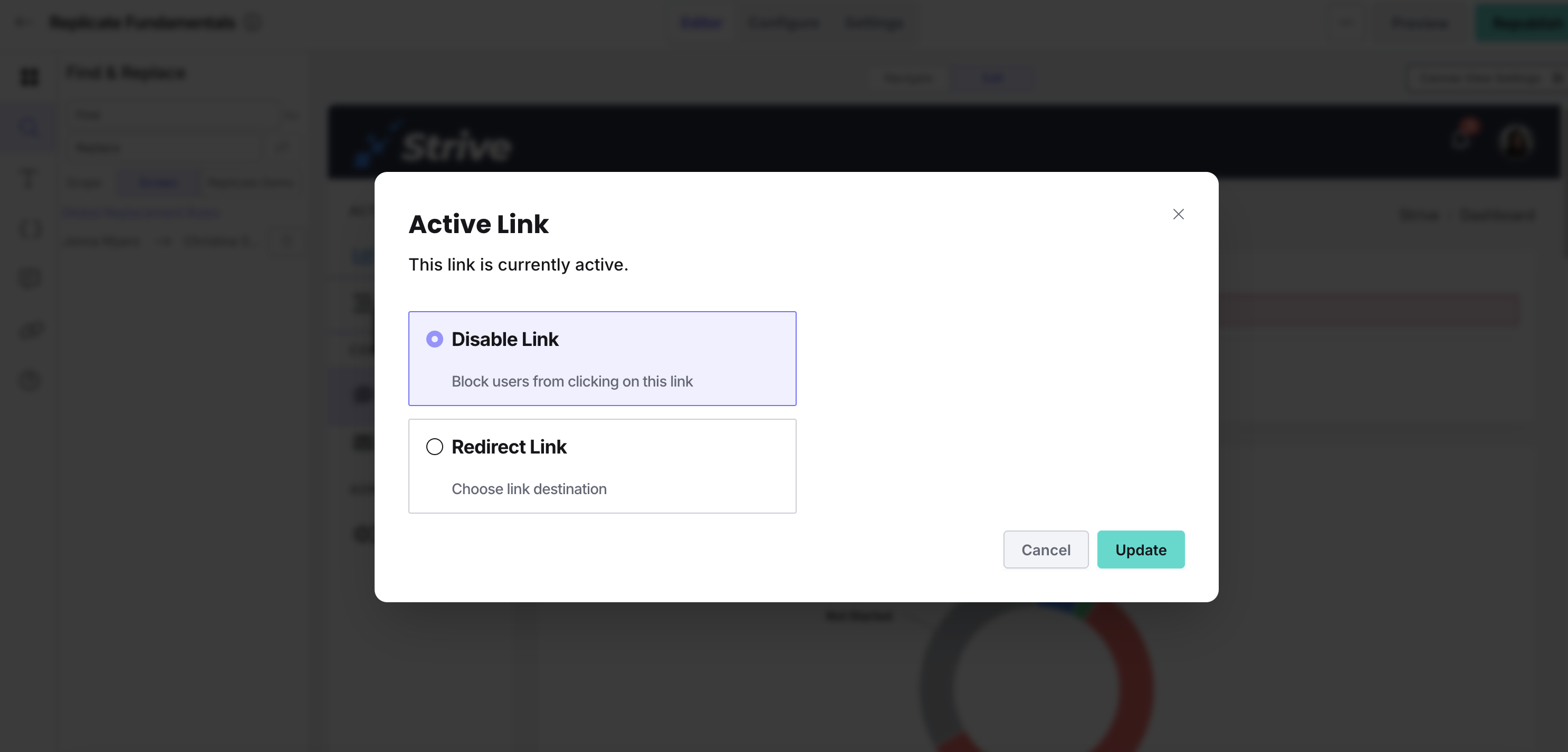This screenshot has height=752, width=1568.
Task: Confirm with the Update button
Action: pyautogui.click(x=1140, y=549)
